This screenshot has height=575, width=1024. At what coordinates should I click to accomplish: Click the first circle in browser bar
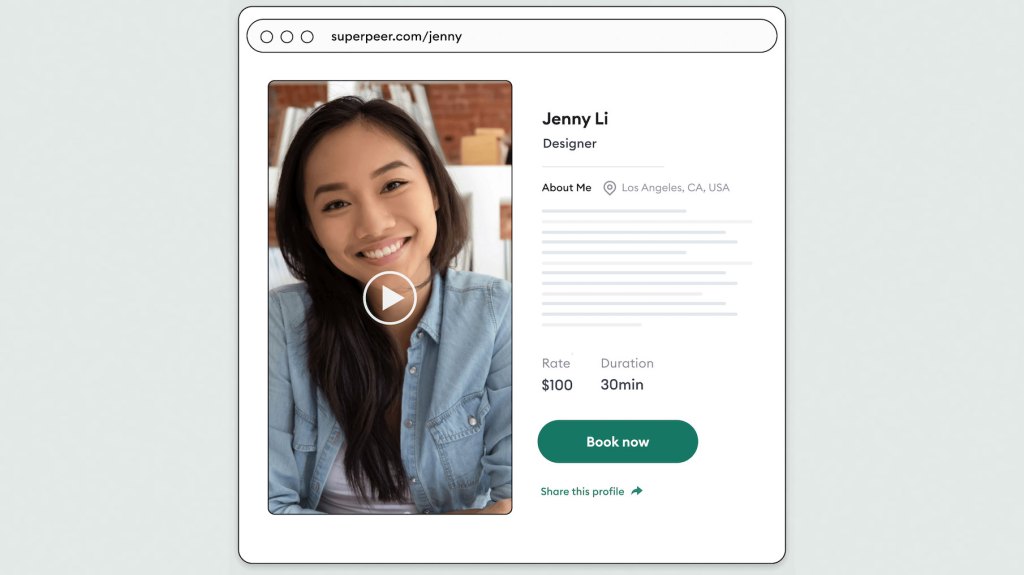(x=267, y=37)
